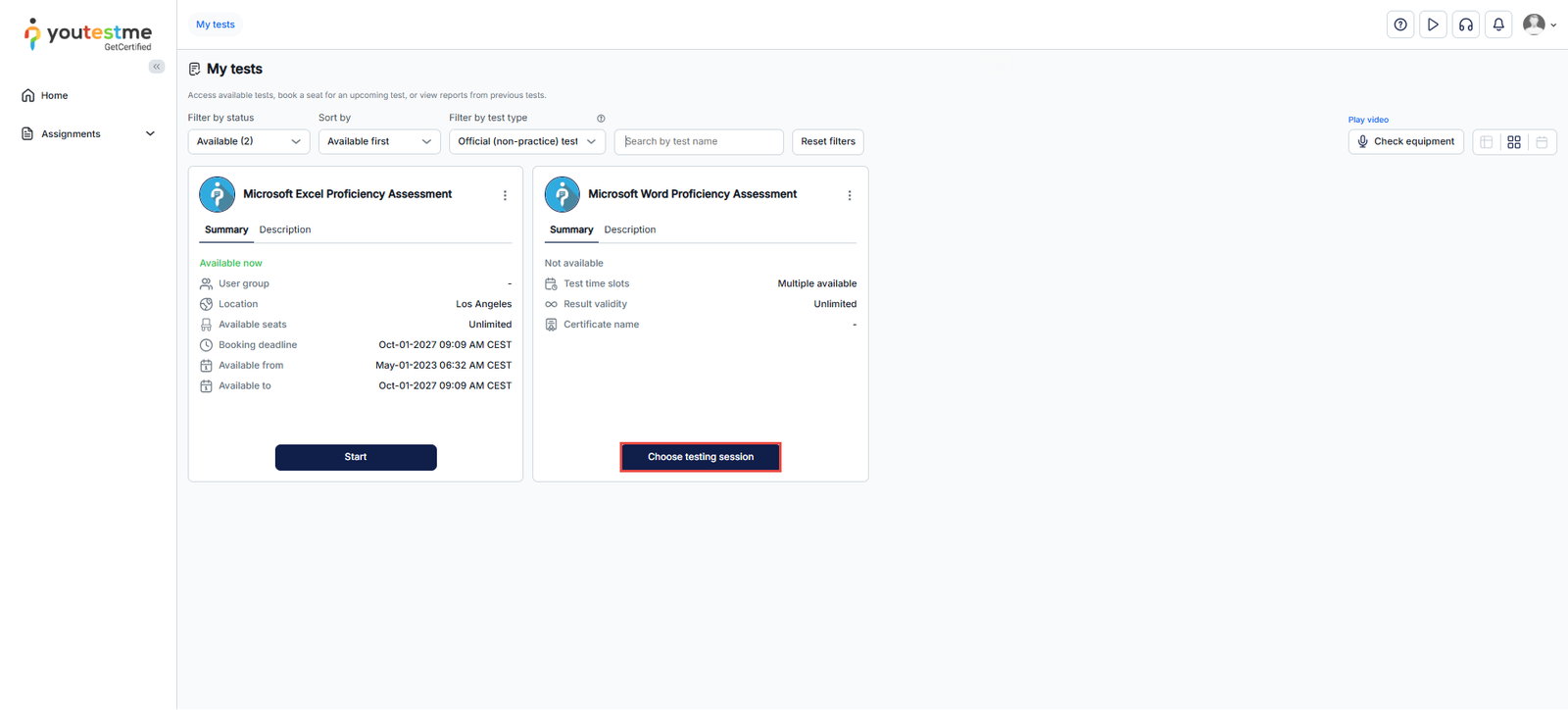Click the Not available status text
The height and width of the screenshot is (710, 1568).
[x=574, y=263]
